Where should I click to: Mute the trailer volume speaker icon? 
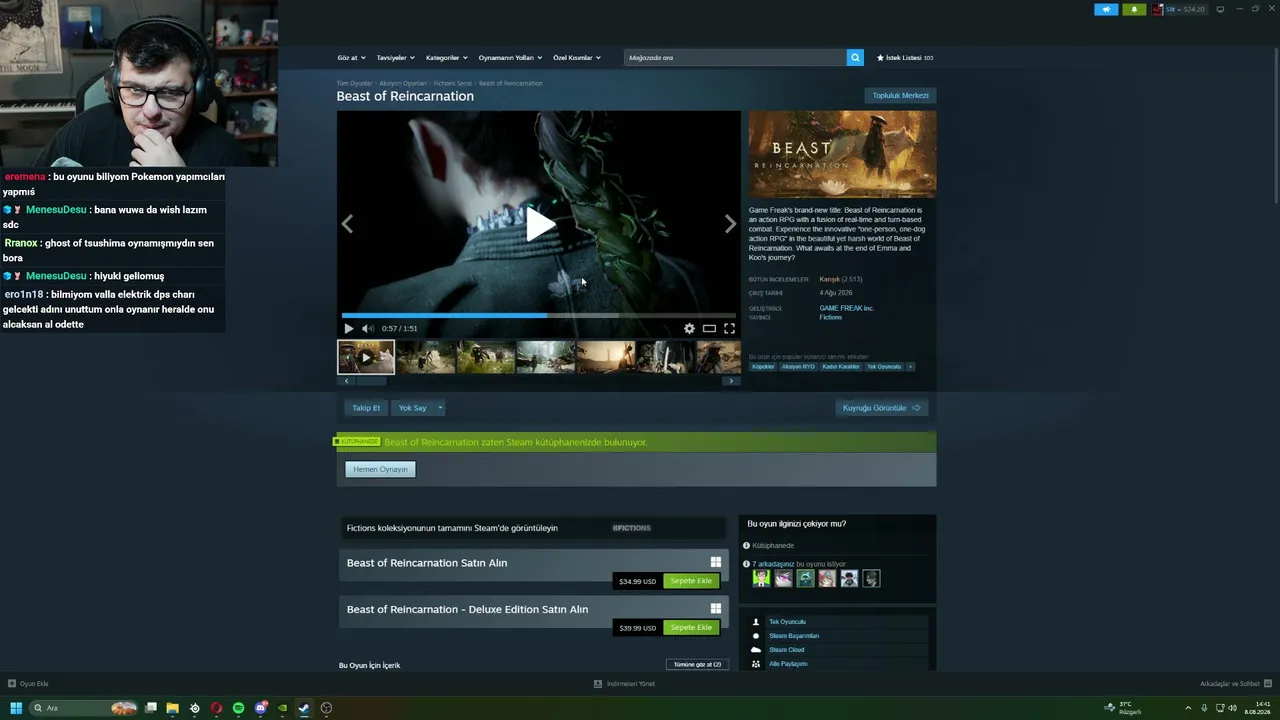[367, 328]
